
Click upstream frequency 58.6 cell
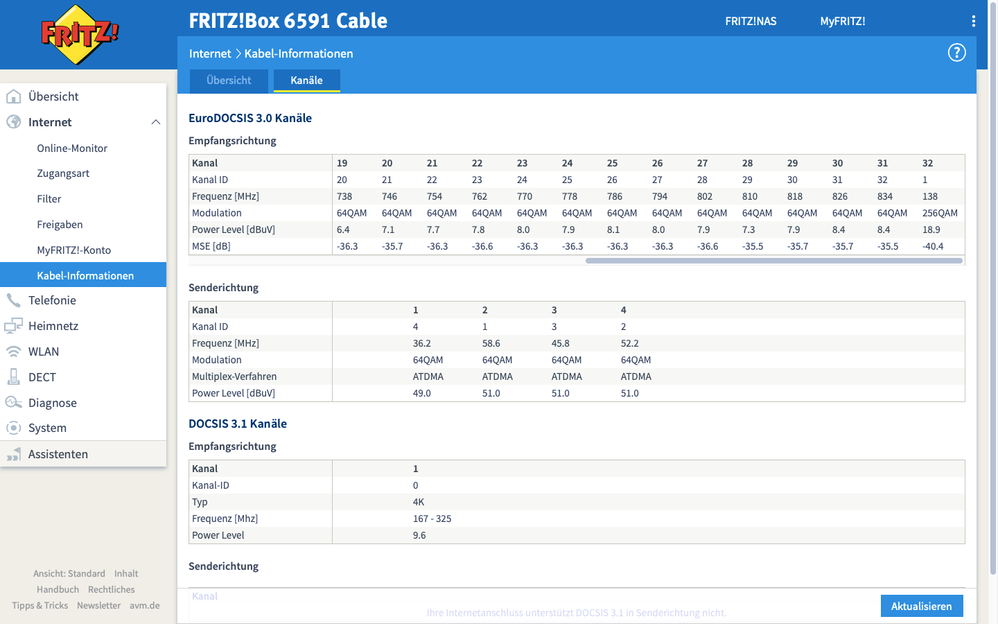click(491, 343)
